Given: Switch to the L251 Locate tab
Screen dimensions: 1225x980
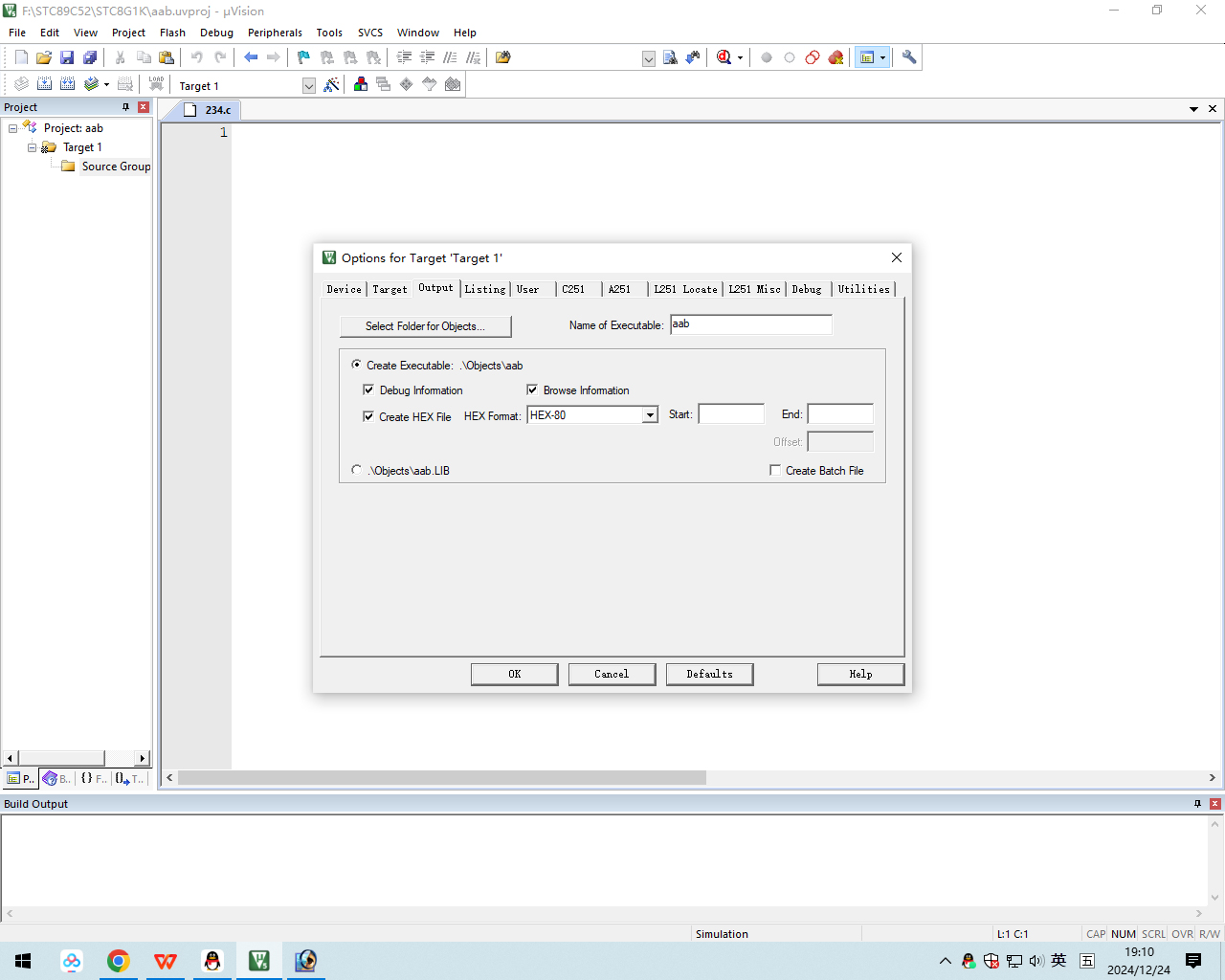Looking at the screenshot, I should pos(685,289).
